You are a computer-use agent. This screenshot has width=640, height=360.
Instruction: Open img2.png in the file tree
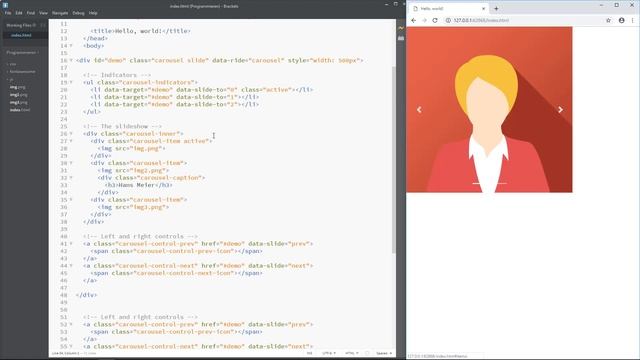(18, 95)
